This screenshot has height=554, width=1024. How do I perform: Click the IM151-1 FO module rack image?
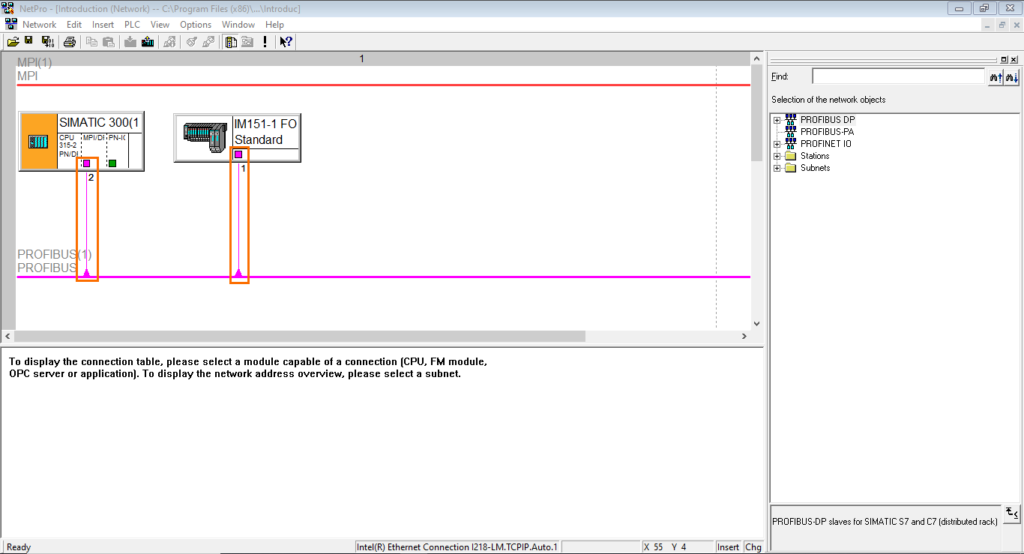tap(204, 137)
